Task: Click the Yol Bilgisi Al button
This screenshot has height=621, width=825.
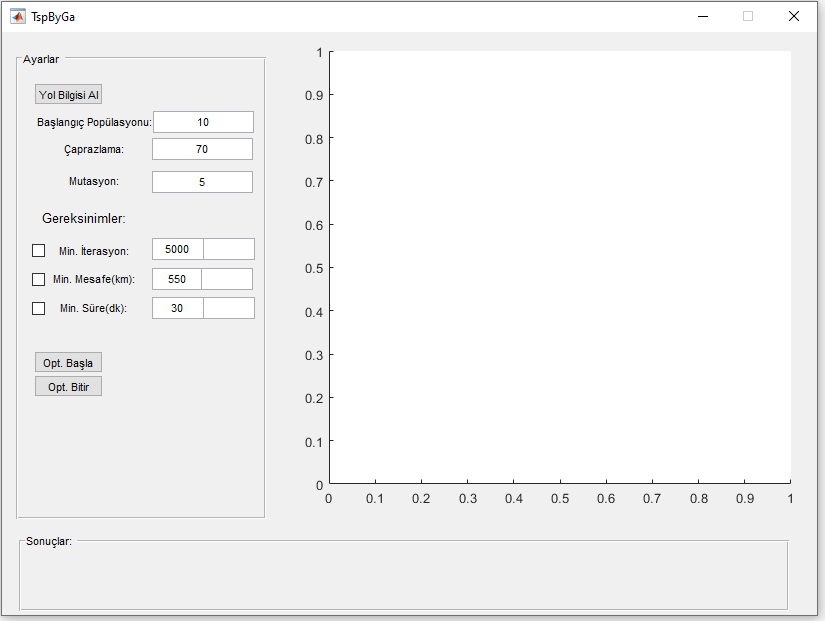Action: (x=67, y=94)
